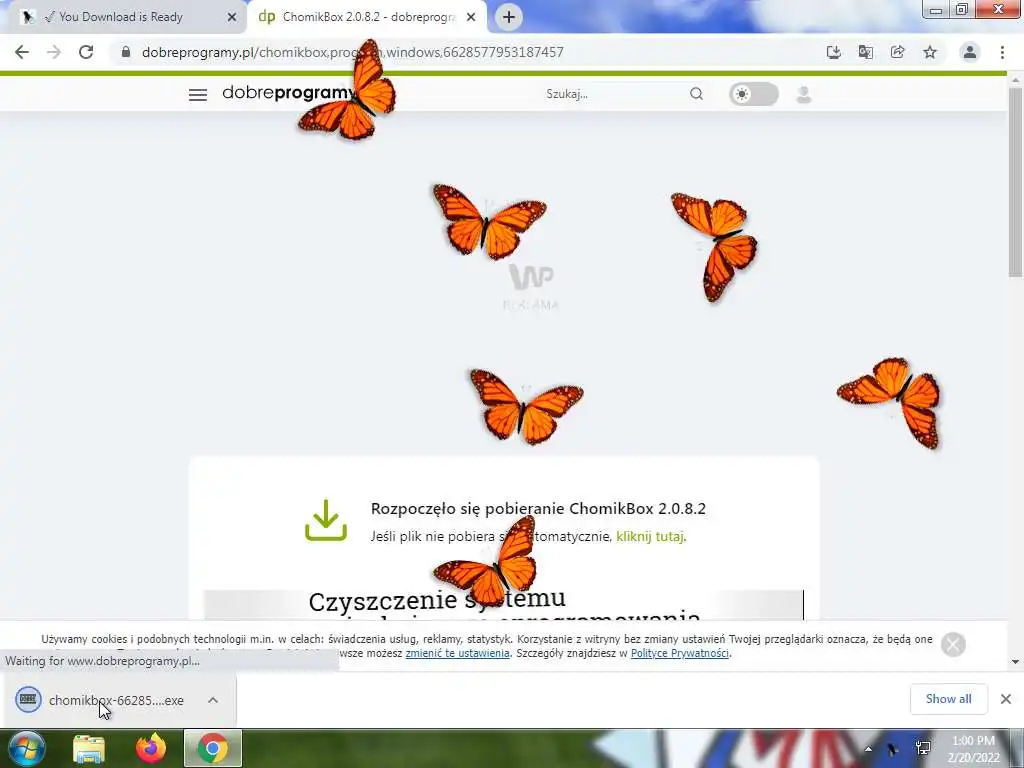Open the Chrome profile avatar
This screenshot has height=768, width=1024.
pos(970,52)
